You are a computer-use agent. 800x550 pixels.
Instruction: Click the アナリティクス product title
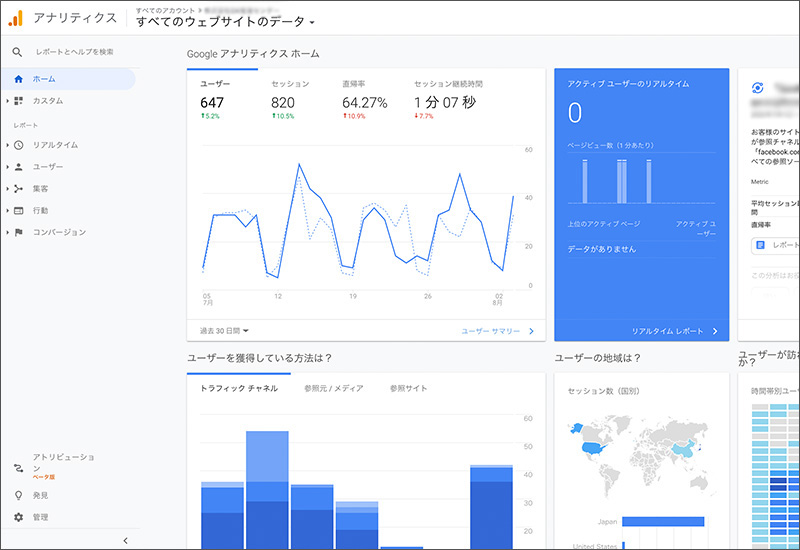(76, 18)
